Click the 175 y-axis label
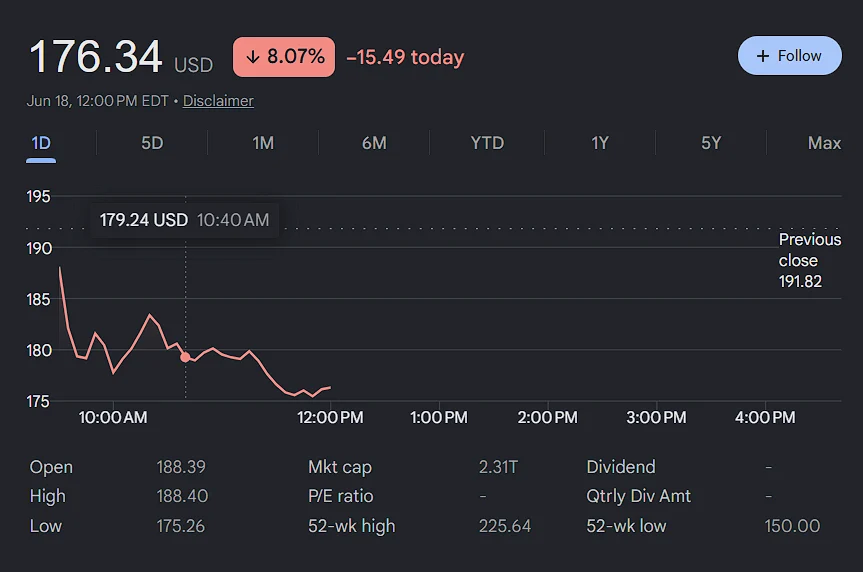 (38, 401)
